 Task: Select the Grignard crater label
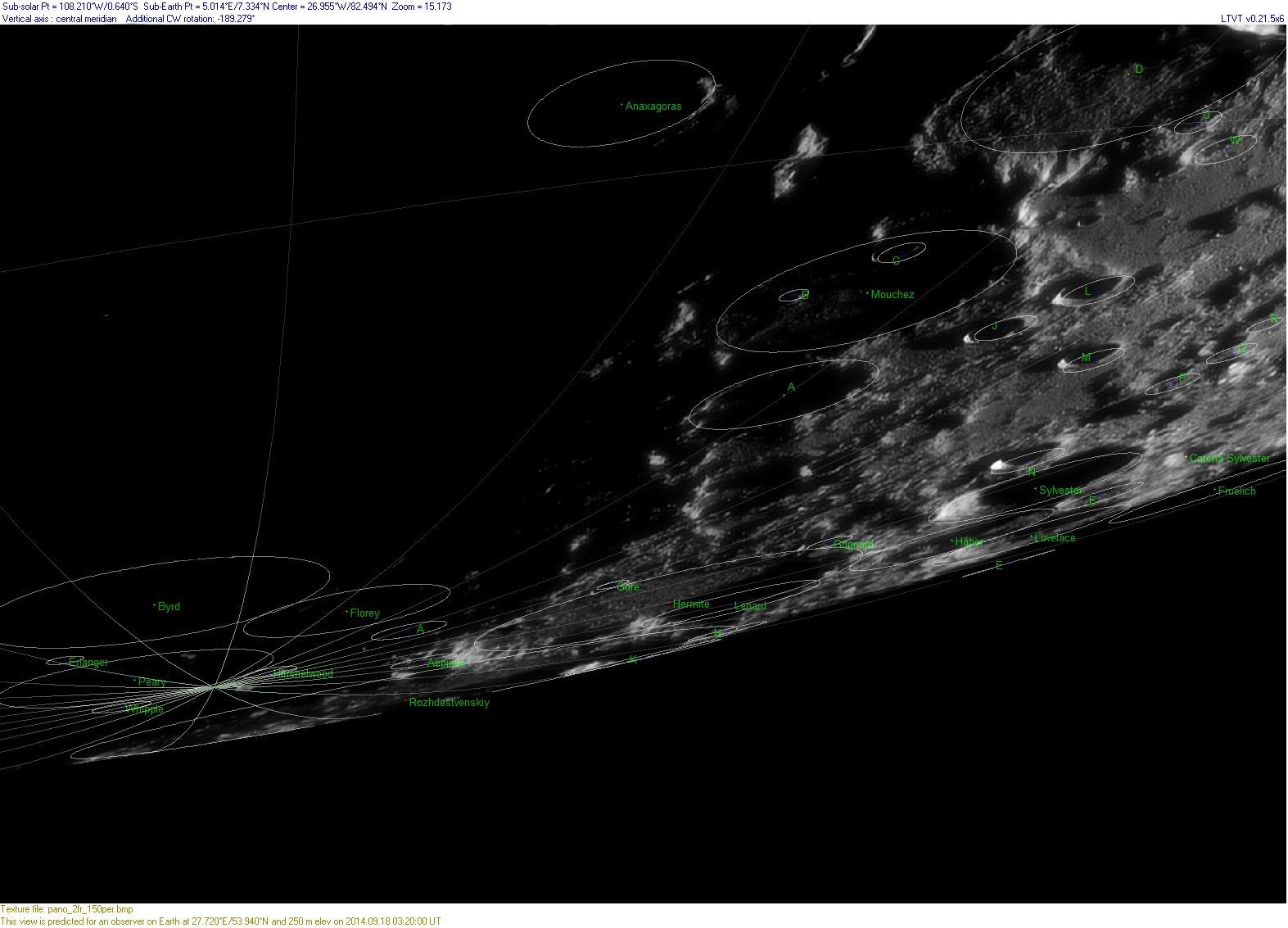coord(853,545)
